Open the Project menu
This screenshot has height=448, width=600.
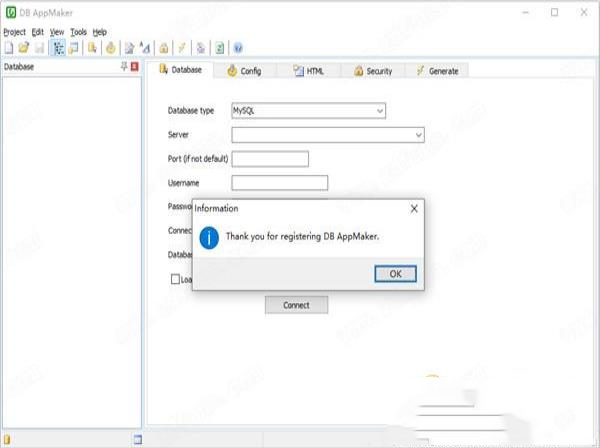pyautogui.click(x=15, y=32)
